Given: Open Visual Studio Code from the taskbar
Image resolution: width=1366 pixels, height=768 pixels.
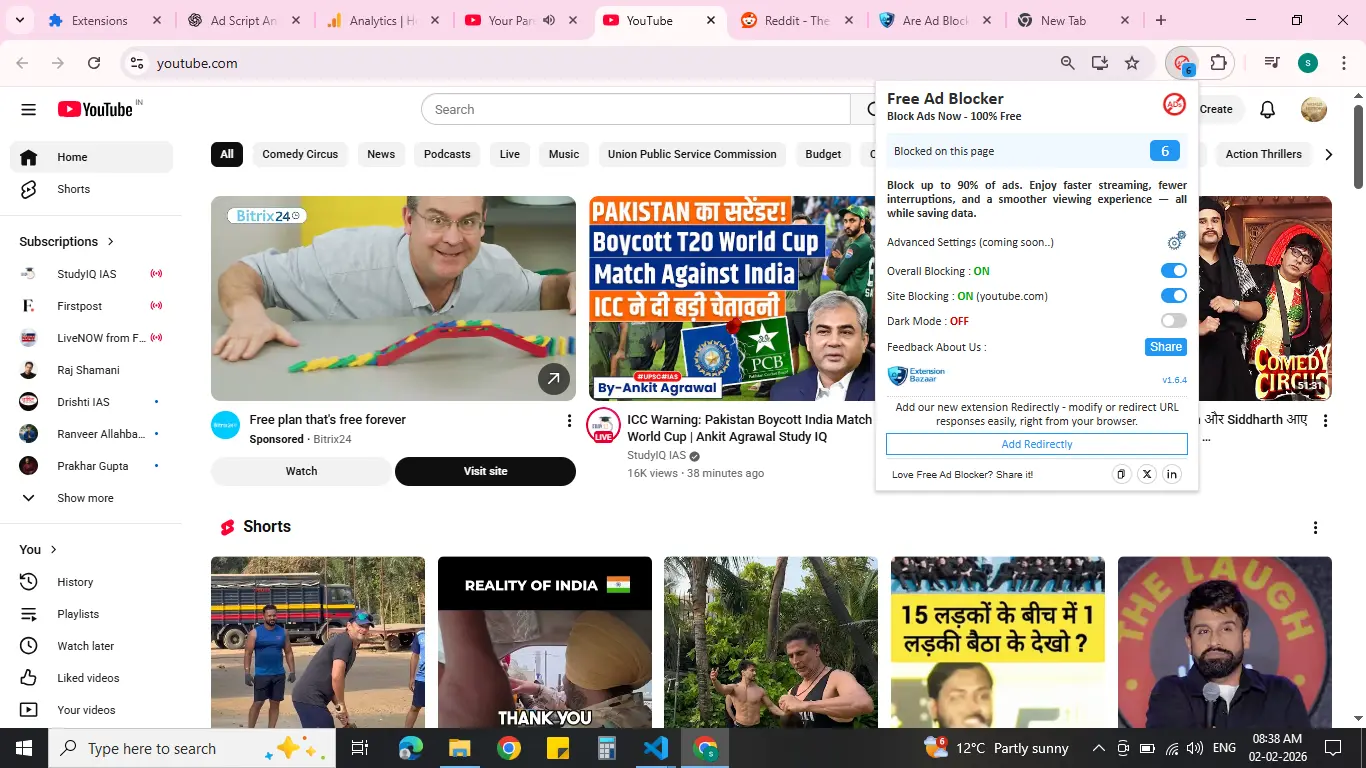Looking at the screenshot, I should 656,748.
